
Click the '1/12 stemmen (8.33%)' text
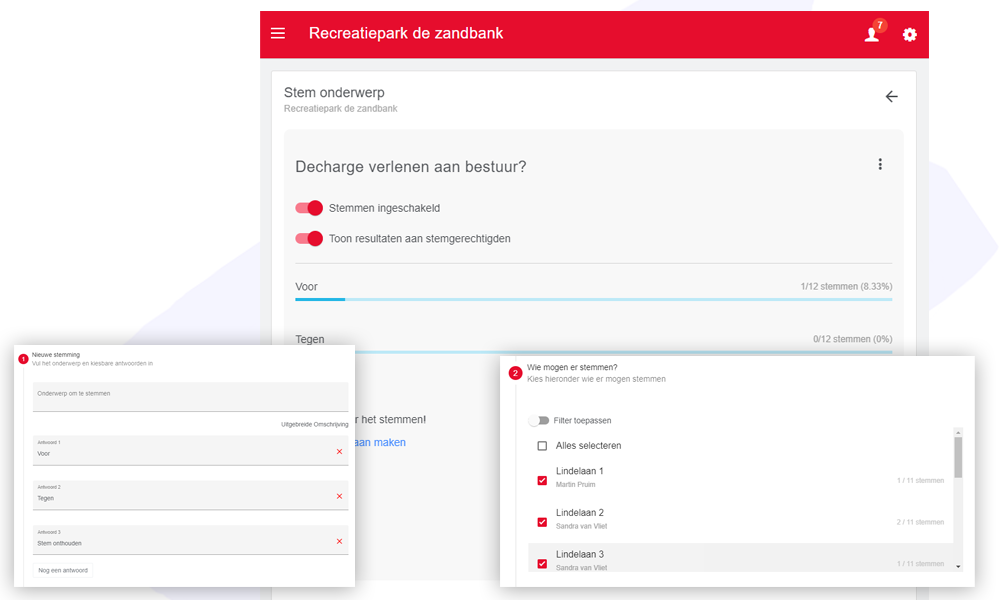[846, 286]
